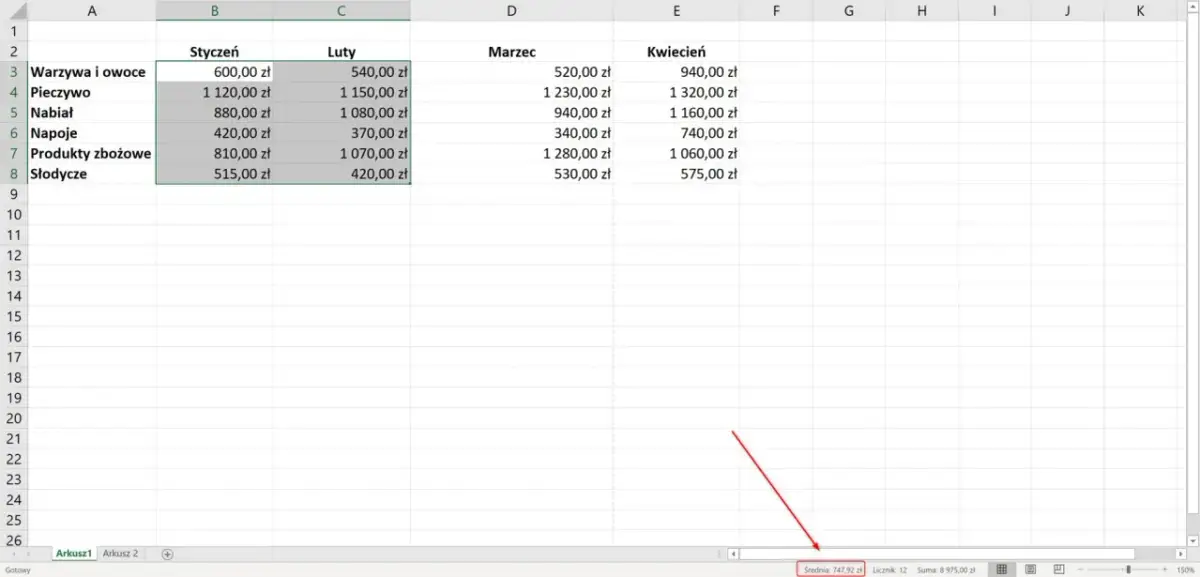Viewport: 1200px width, 577px height.
Task: Switch to Page Break Preview view
Action: [x=1058, y=569]
